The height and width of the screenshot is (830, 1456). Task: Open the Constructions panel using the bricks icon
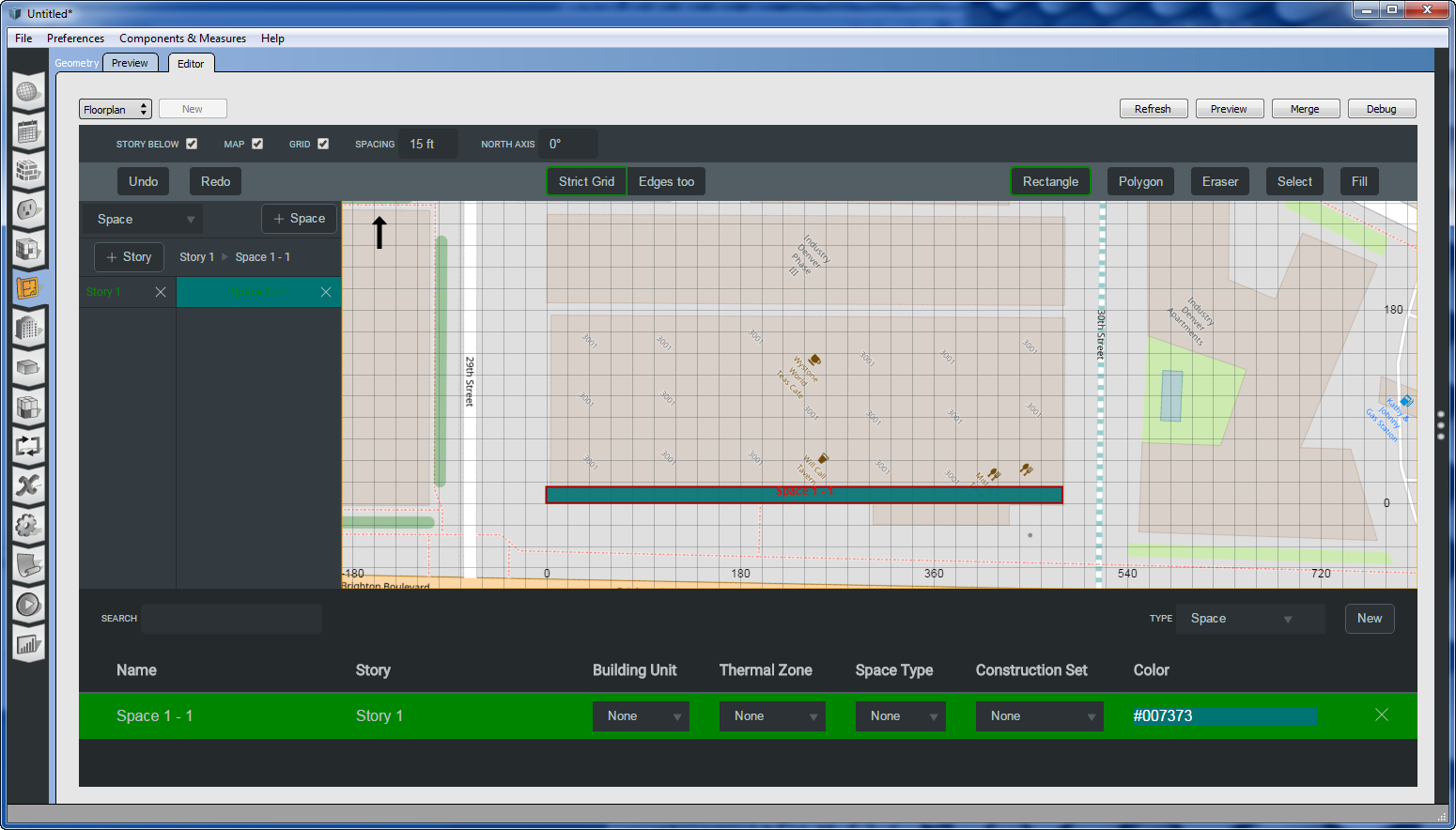(28, 171)
